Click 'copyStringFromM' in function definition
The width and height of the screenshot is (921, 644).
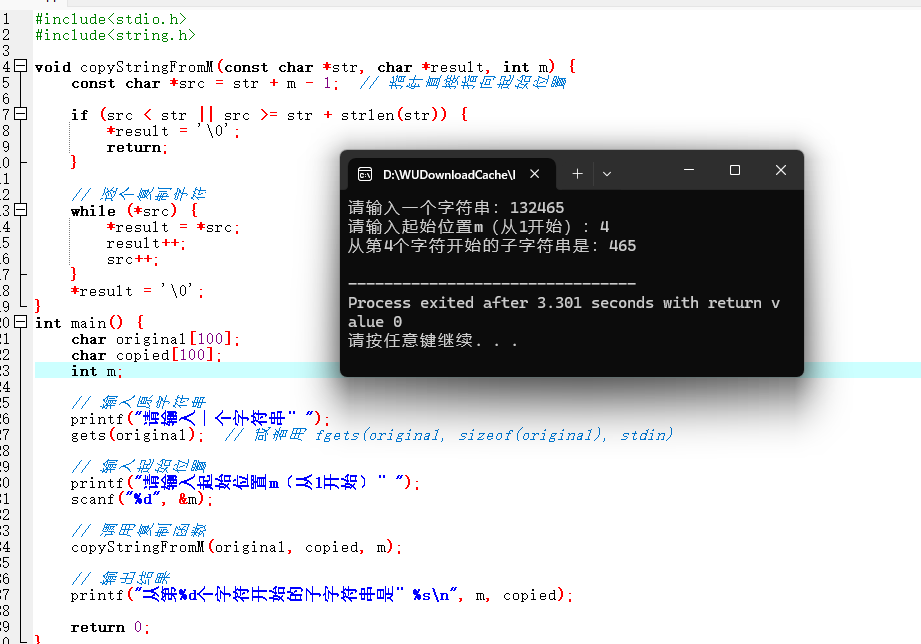[x=146, y=68]
